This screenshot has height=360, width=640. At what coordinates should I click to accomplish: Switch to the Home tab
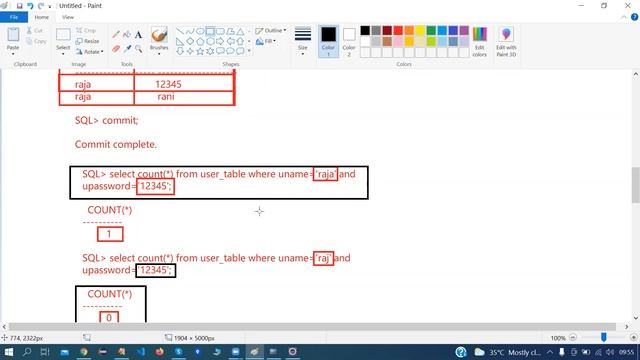click(42, 17)
